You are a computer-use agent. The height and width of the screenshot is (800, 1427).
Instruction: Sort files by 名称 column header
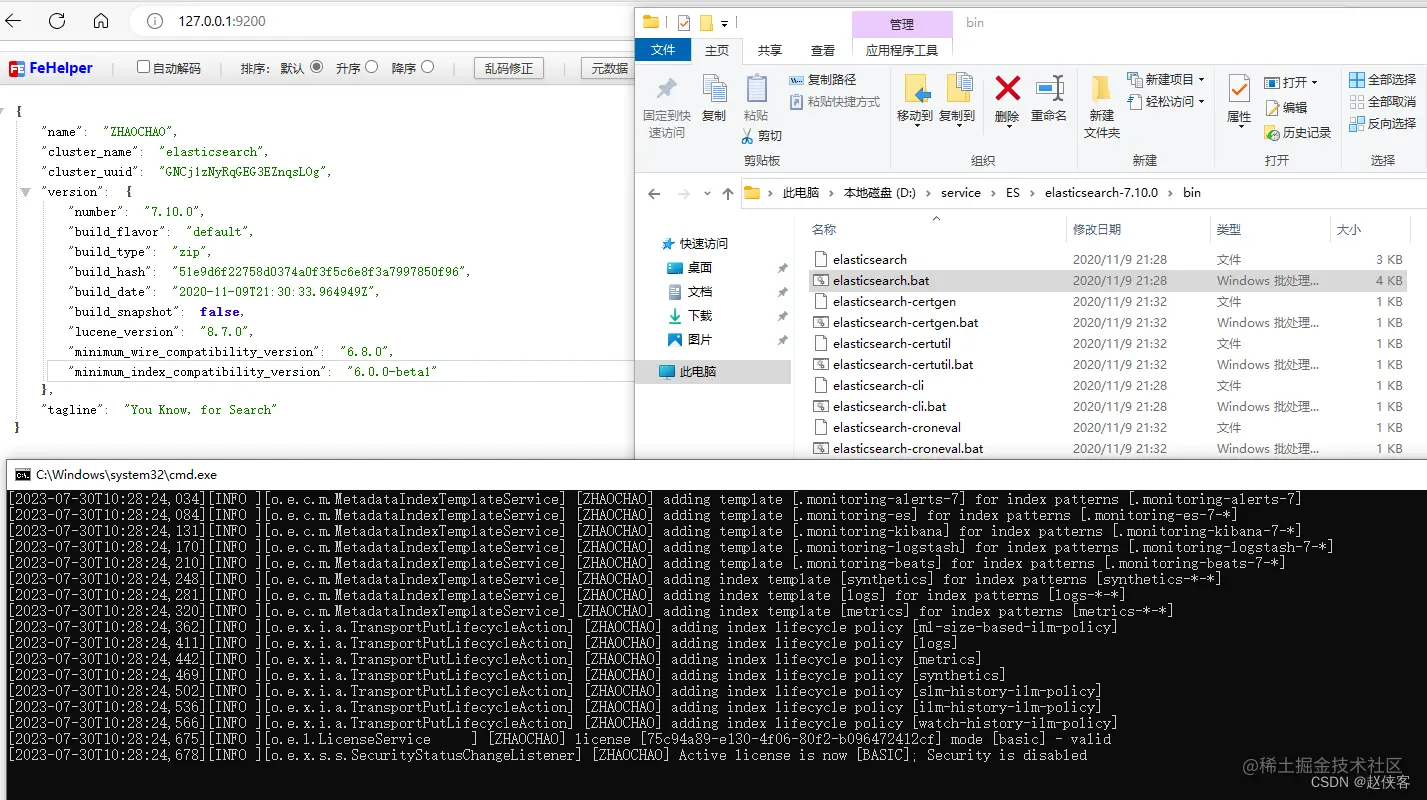pyautogui.click(x=824, y=230)
